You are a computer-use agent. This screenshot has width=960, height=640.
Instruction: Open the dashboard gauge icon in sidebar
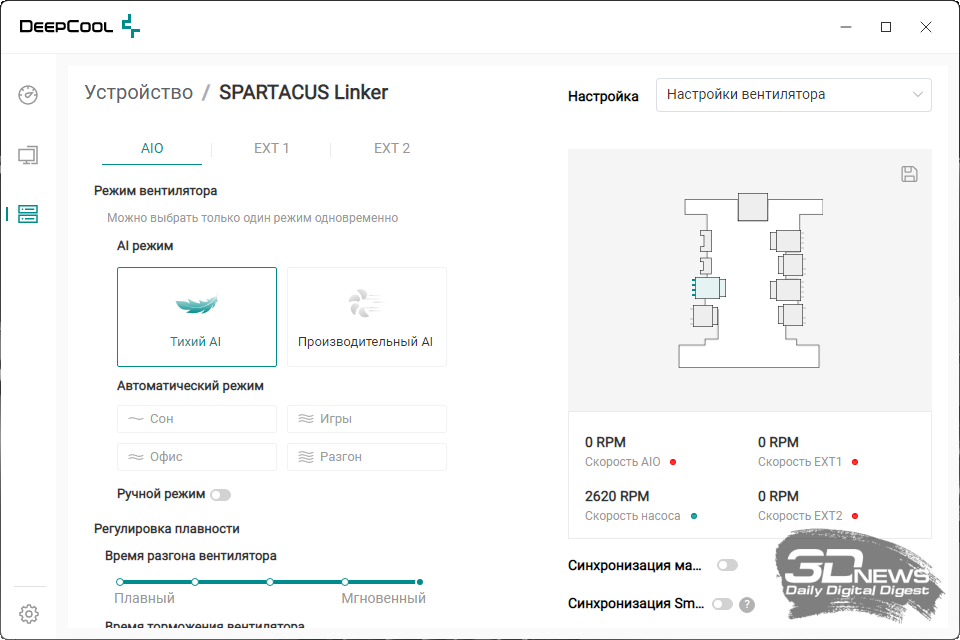pyautogui.click(x=28, y=95)
